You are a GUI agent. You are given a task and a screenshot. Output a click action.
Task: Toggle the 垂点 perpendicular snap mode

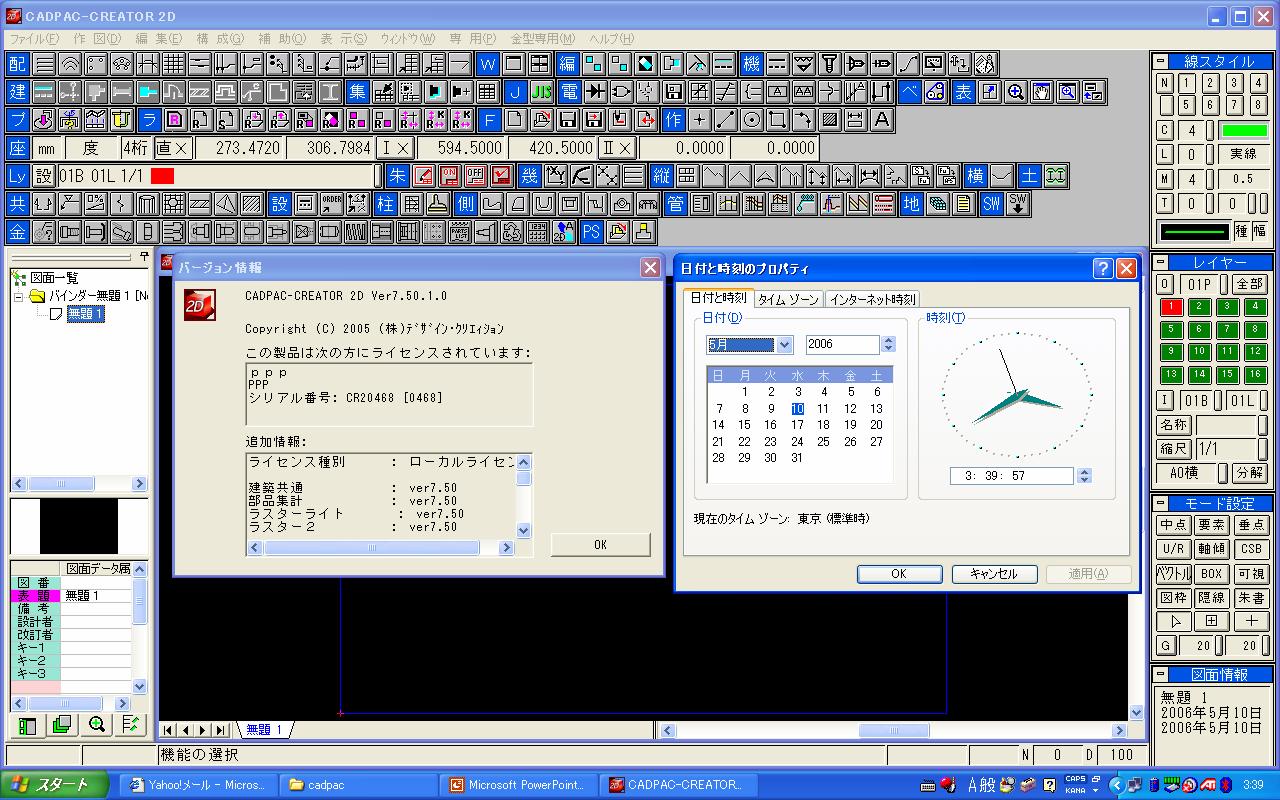[1251, 525]
